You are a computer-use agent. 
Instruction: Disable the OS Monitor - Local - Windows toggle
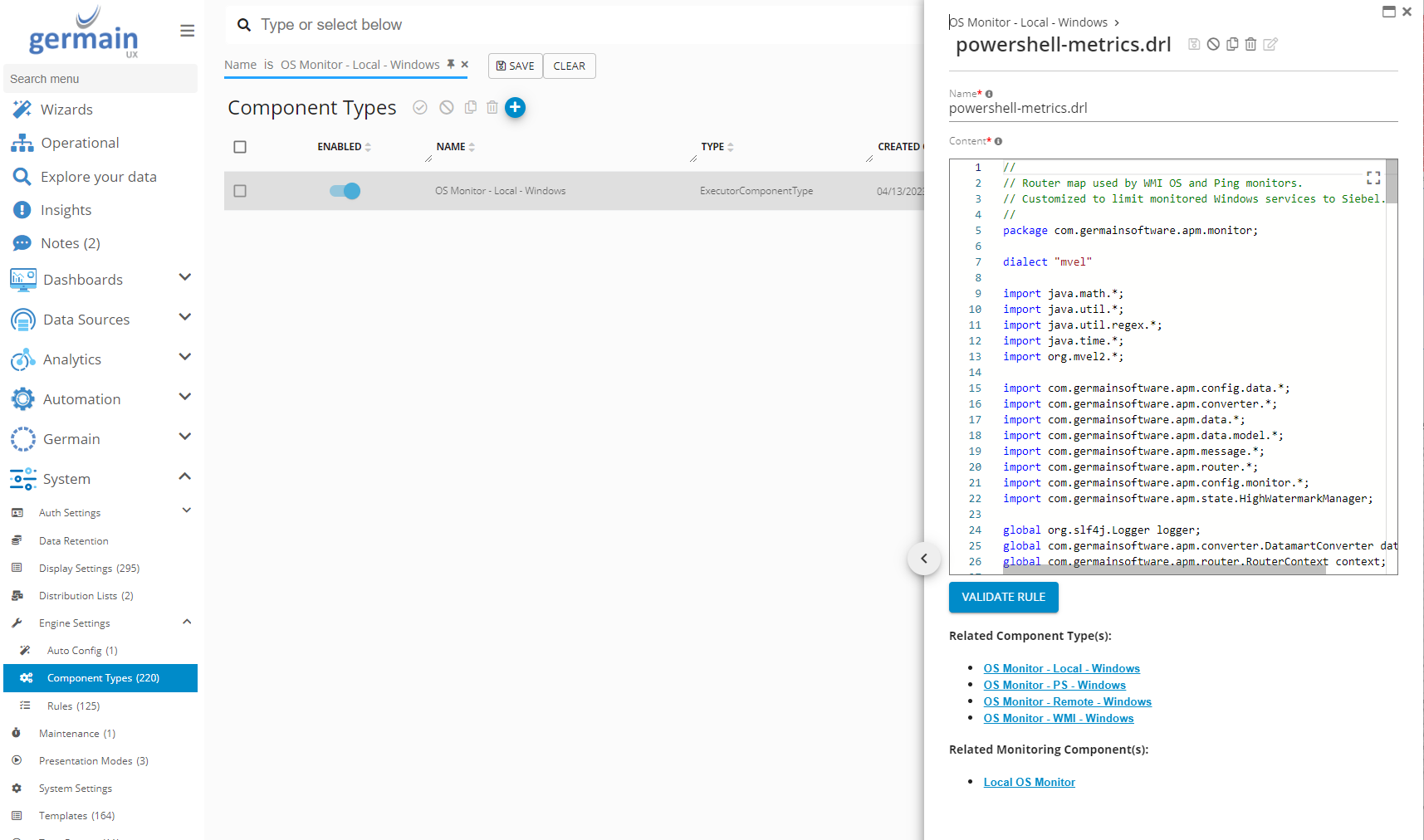pos(345,191)
